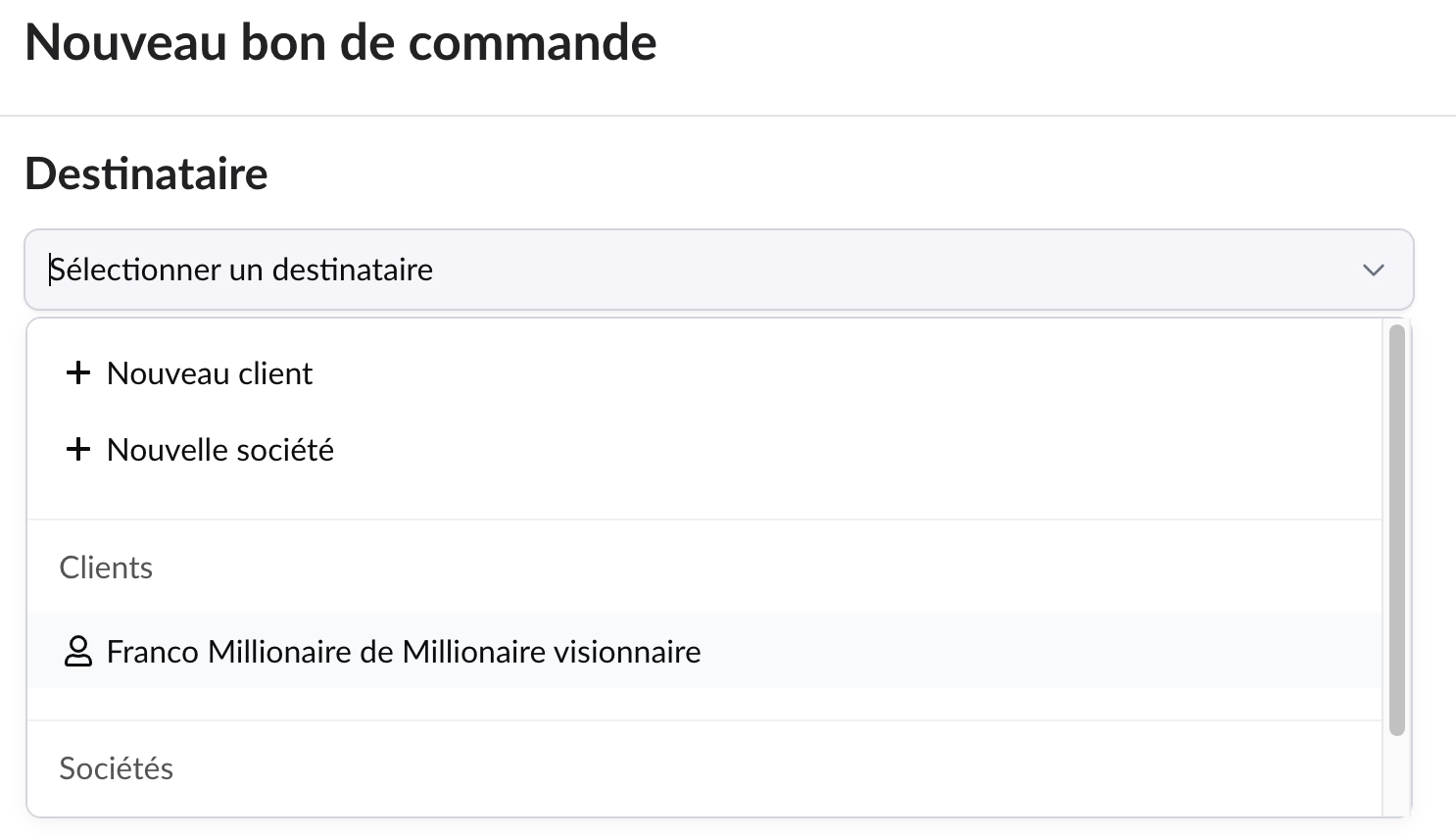The width and height of the screenshot is (1456, 839).
Task: Click the text société in the second option
Action: (x=286, y=450)
